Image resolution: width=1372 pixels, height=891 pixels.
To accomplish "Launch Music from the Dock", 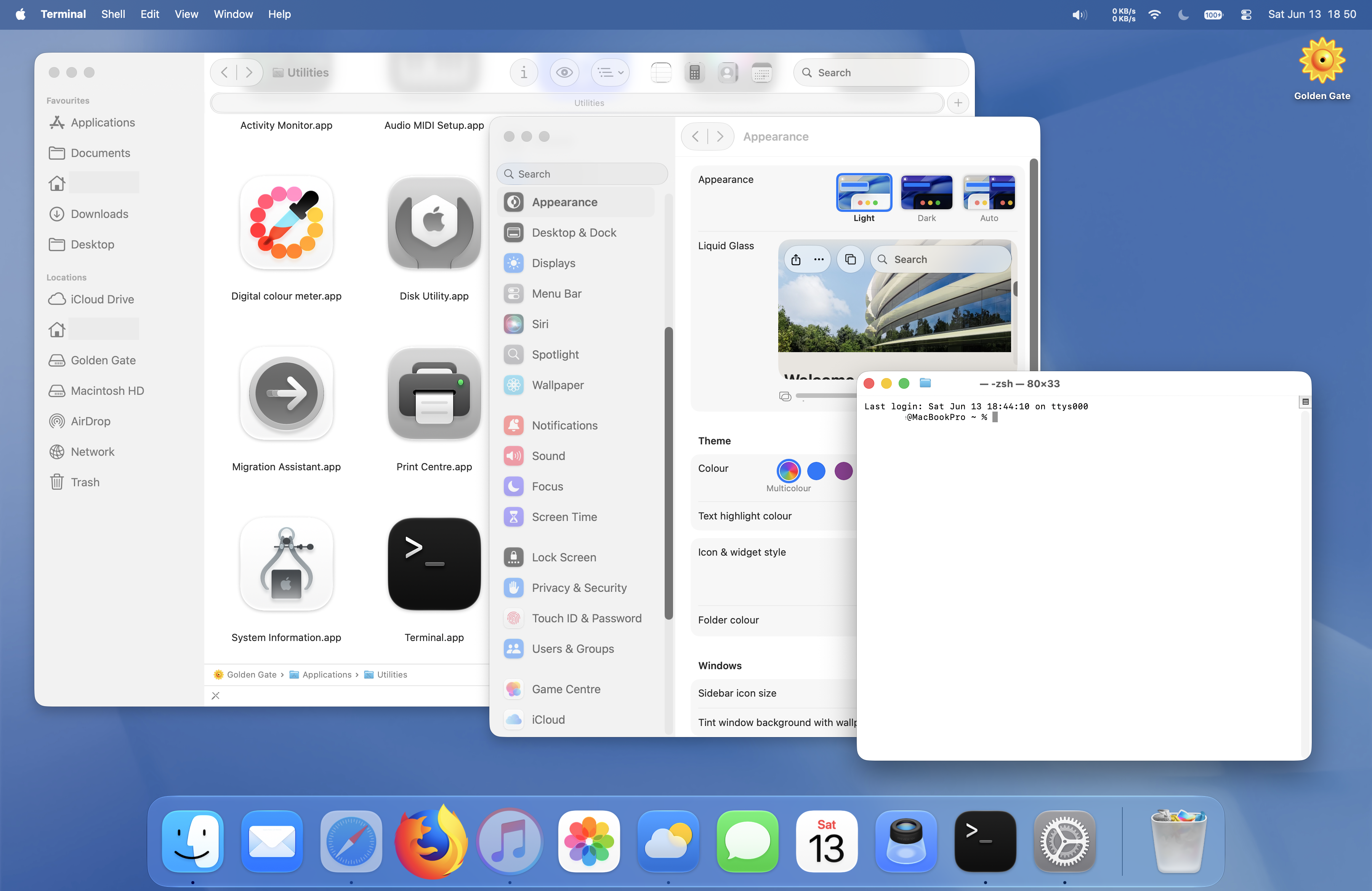I will coord(510,841).
